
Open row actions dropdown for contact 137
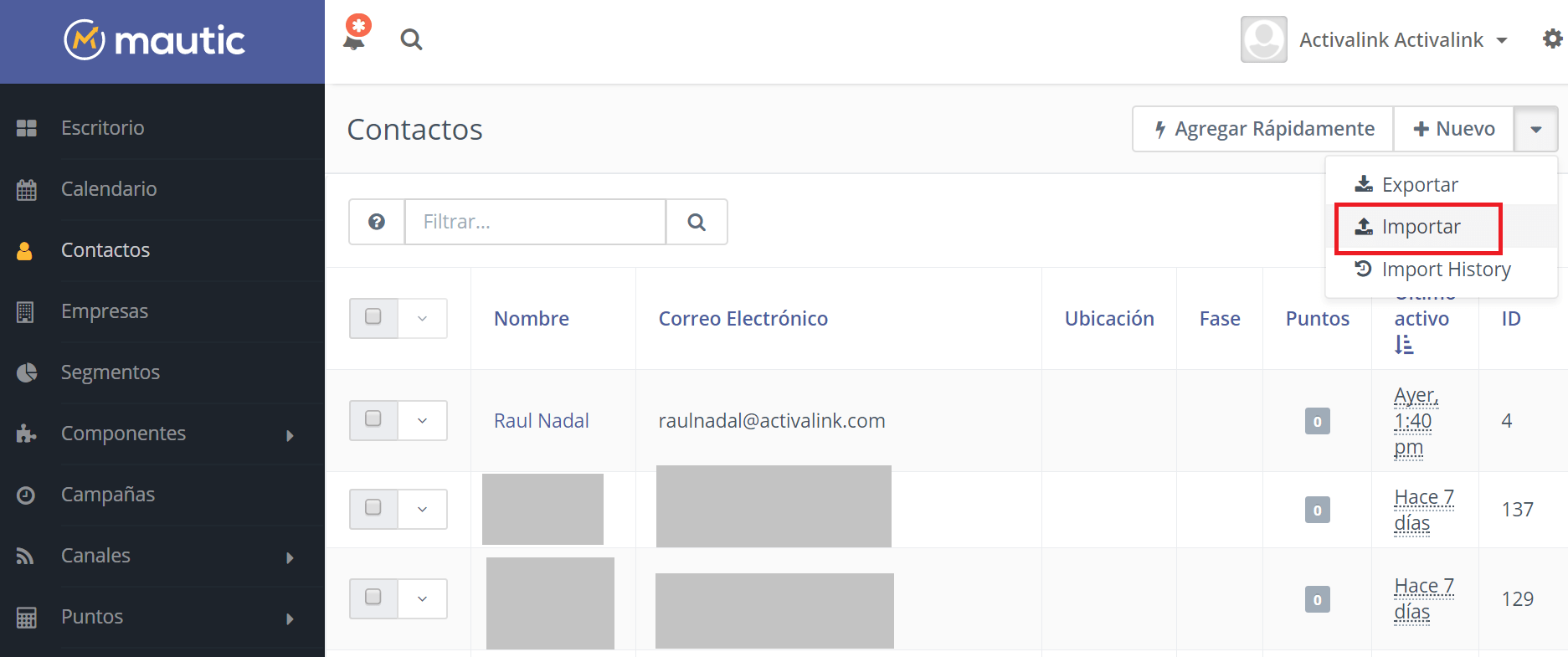tap(423, 509)
